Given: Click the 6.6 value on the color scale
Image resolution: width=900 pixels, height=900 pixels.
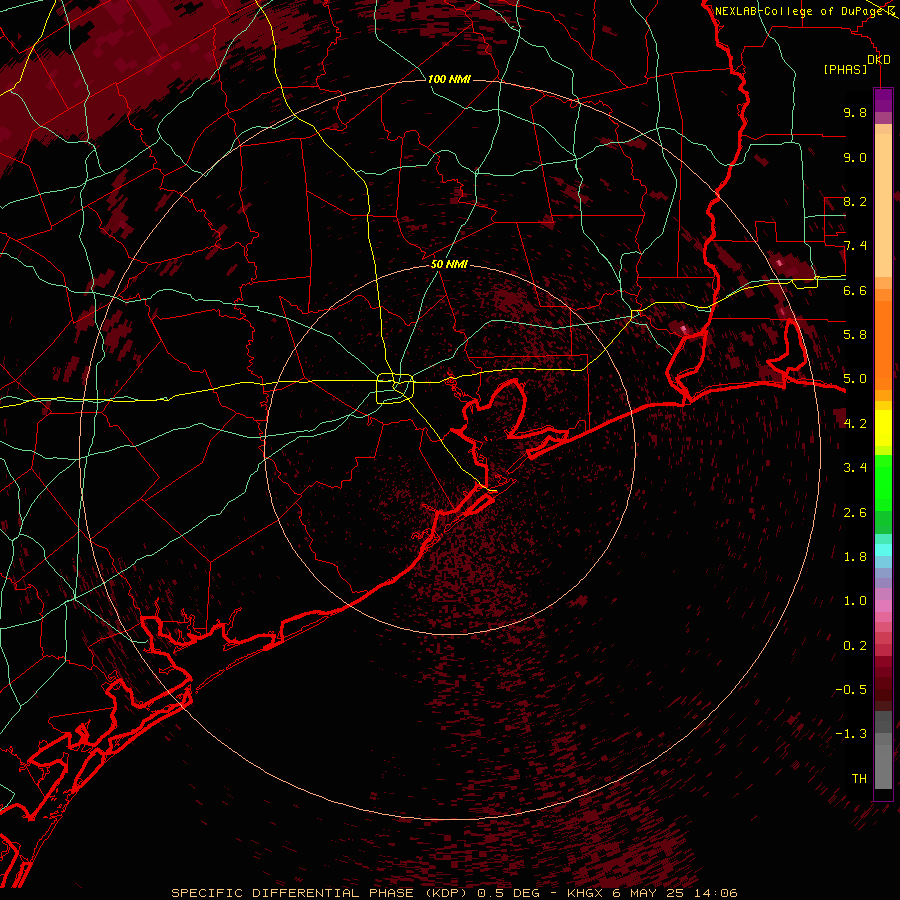Looking at the screenshot, I should [x=855, y=290].
